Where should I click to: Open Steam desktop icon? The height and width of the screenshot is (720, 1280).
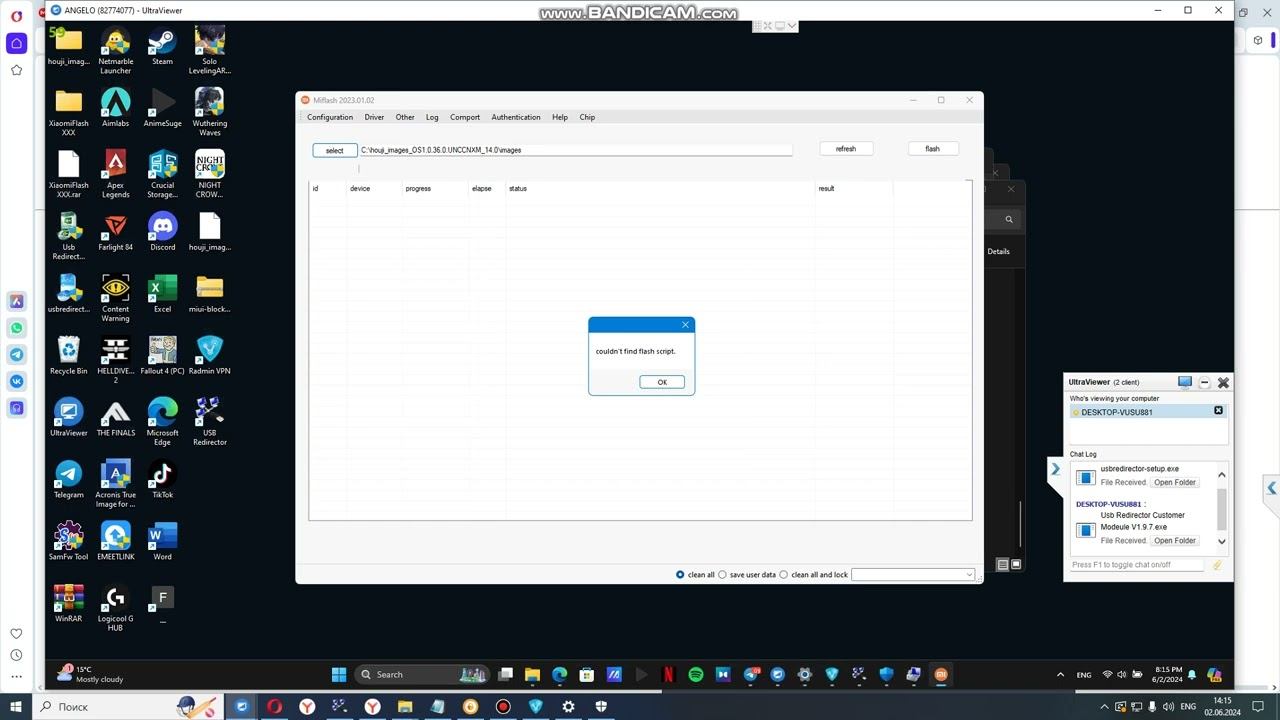pos(162,48)
